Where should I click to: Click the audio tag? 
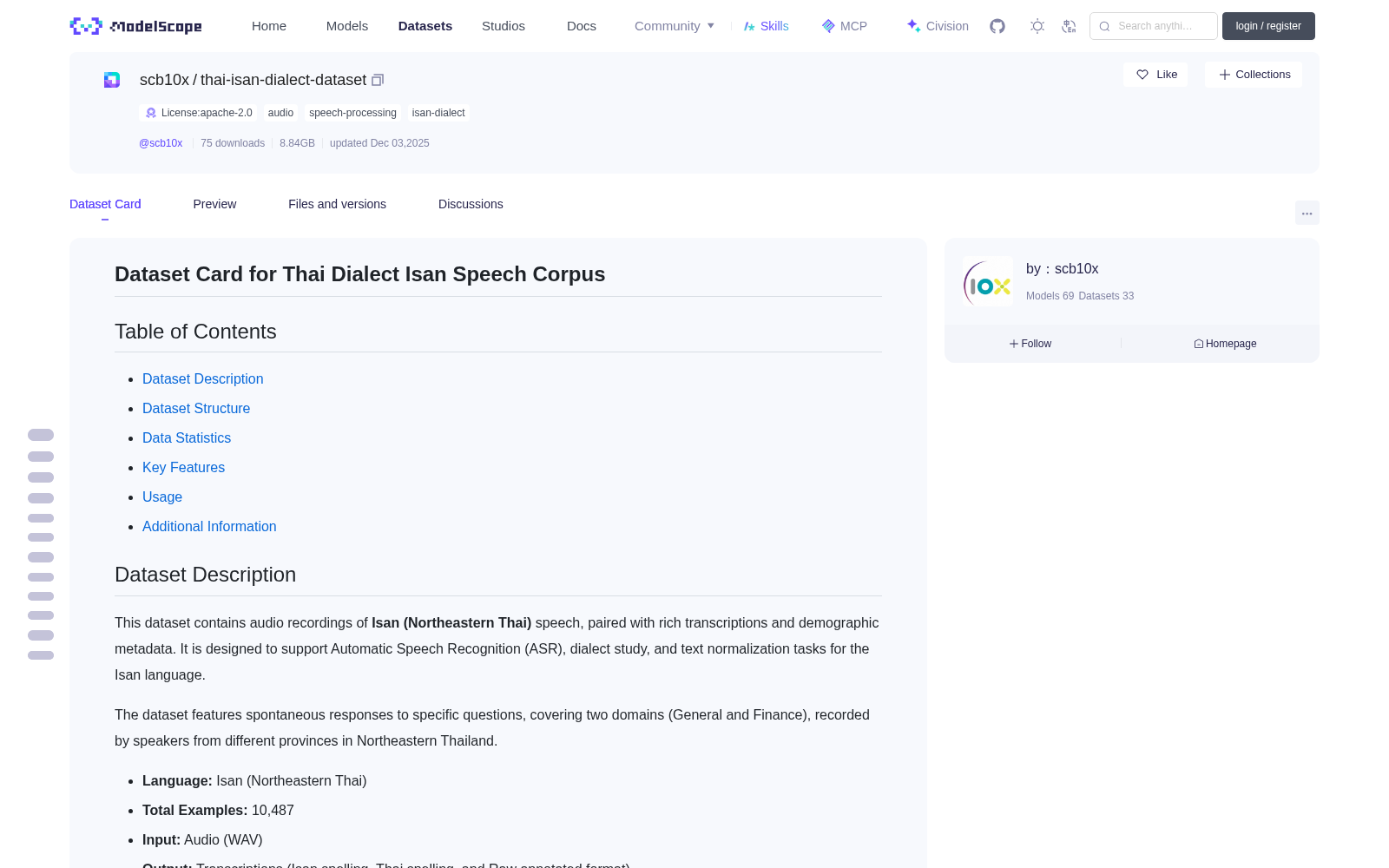click(280, 113)
